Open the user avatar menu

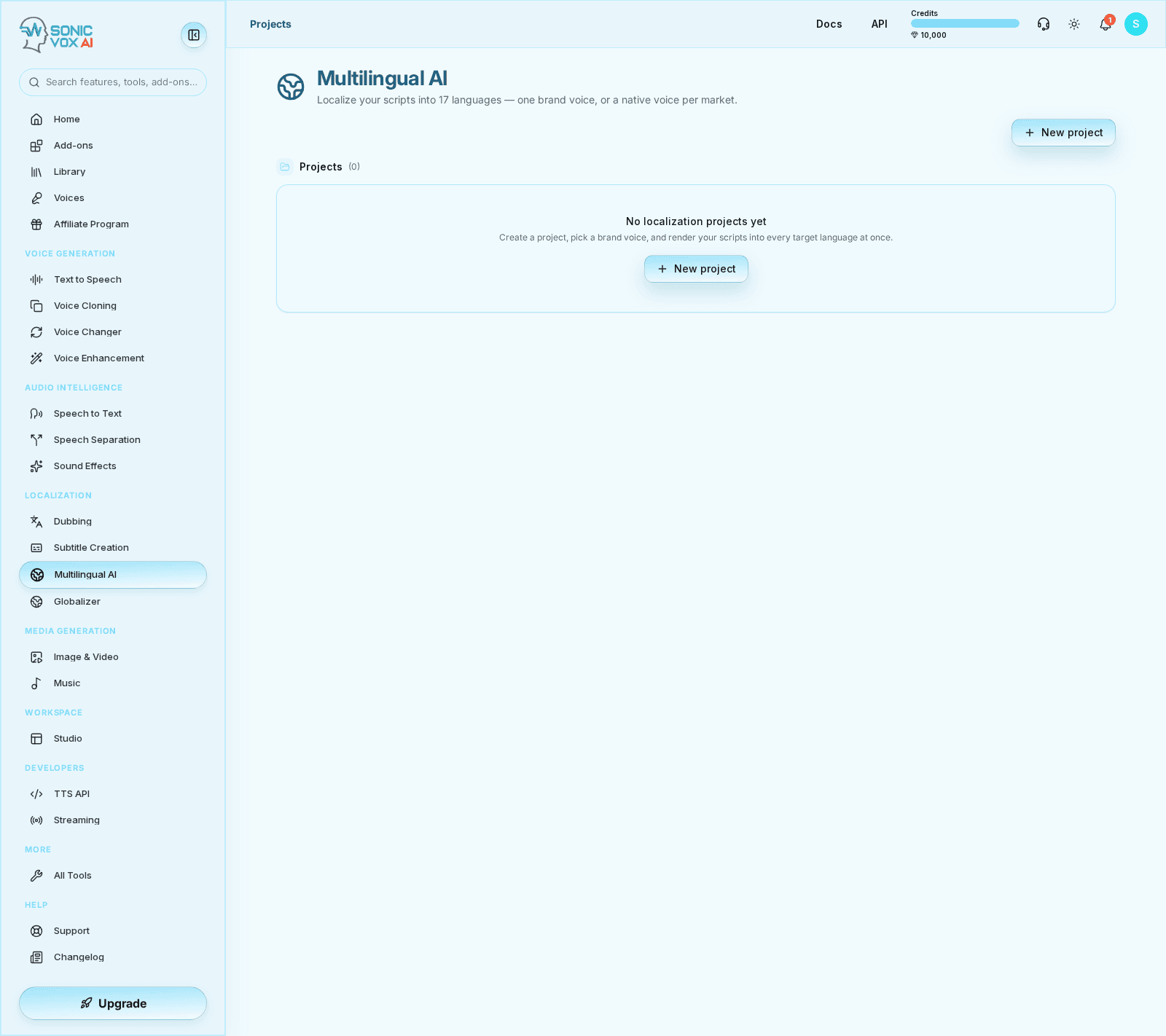click(1136, 24)
